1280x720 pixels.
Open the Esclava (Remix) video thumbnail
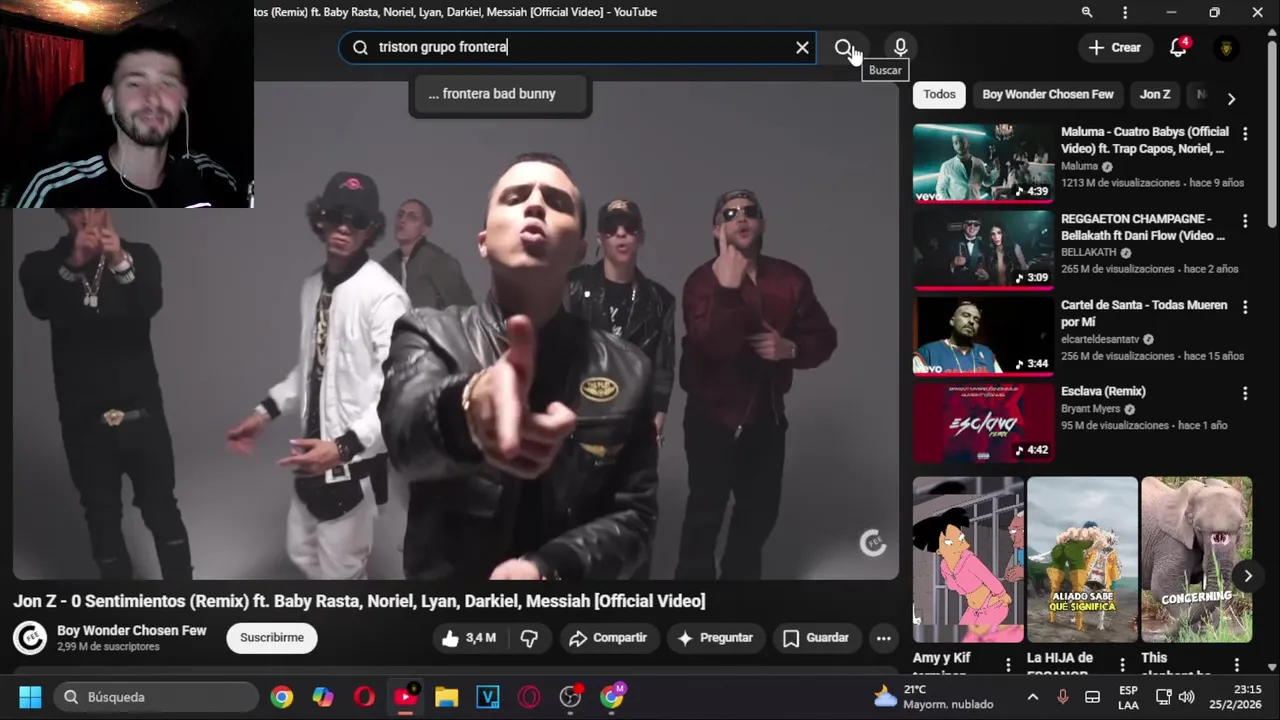[x=983, y=423]
